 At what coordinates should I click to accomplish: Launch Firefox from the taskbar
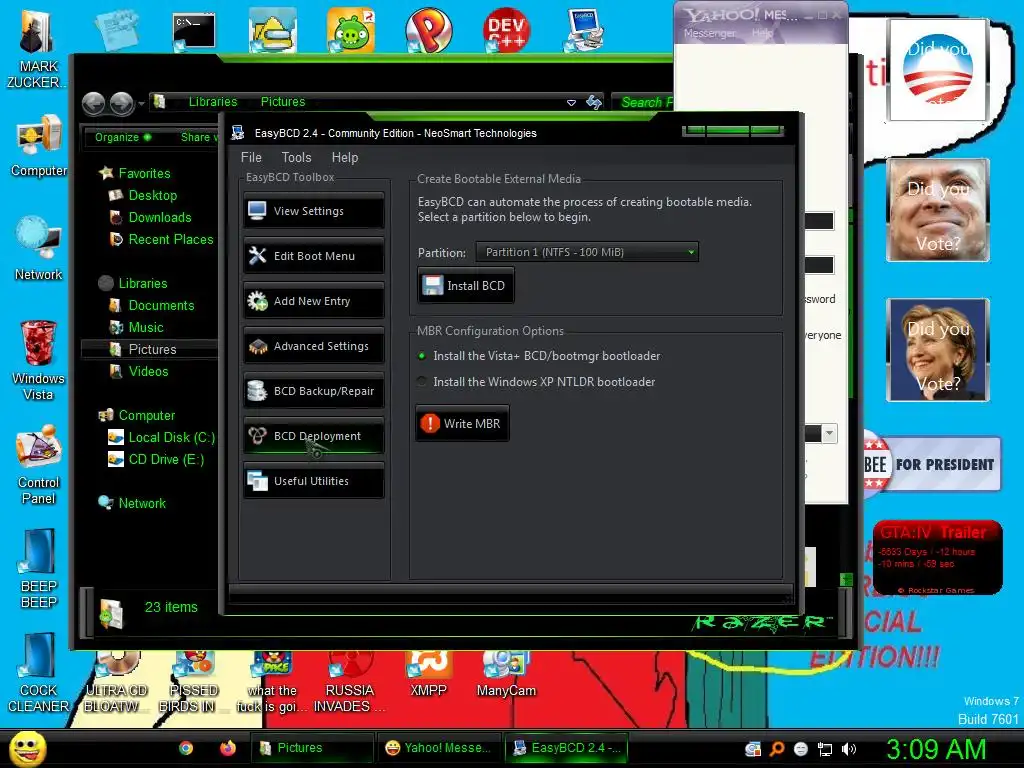point(227,748)
